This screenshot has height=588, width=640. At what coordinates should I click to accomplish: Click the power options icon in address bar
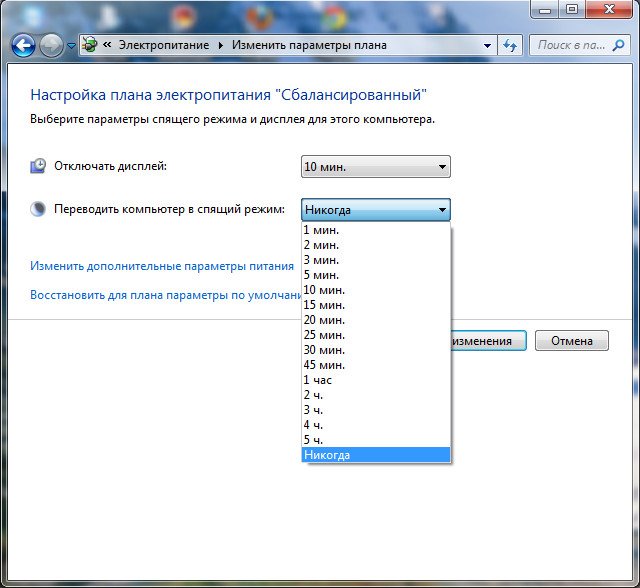pyautogui.click(x=90, y=44)
